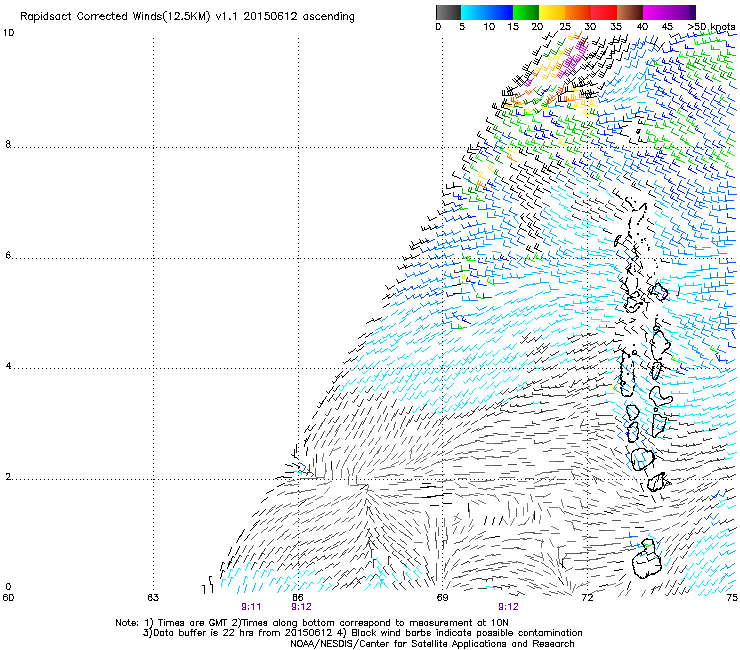
Task: Click the yellow 20-25 knots legend segment
Action: coord(552,12)
